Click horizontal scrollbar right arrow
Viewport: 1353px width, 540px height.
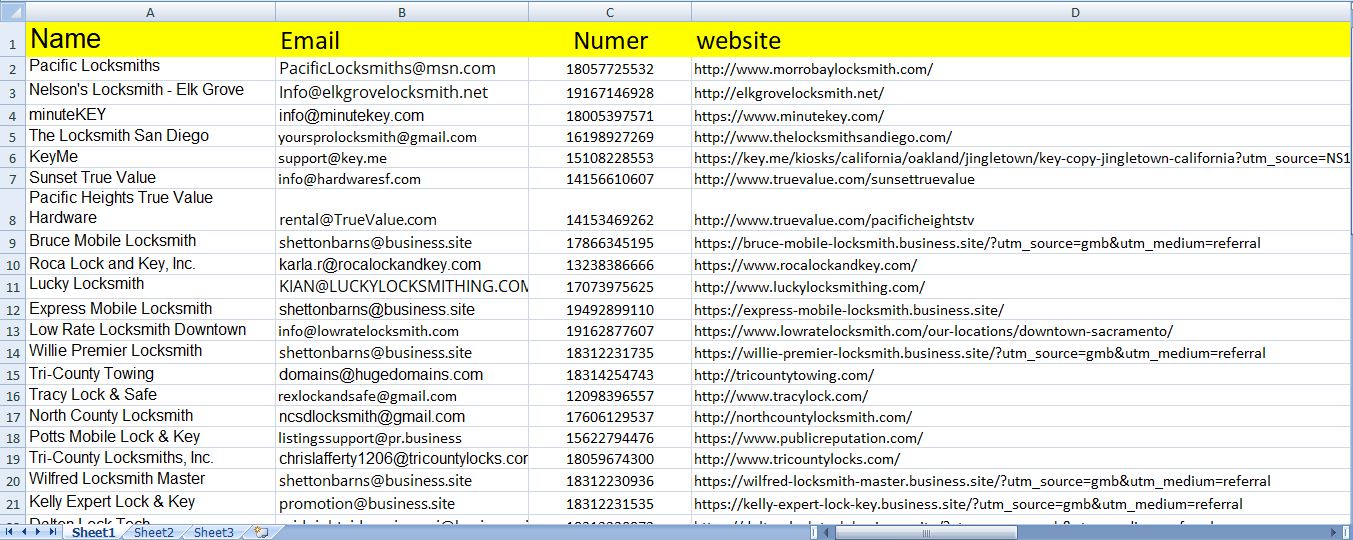click(1334, 532)
